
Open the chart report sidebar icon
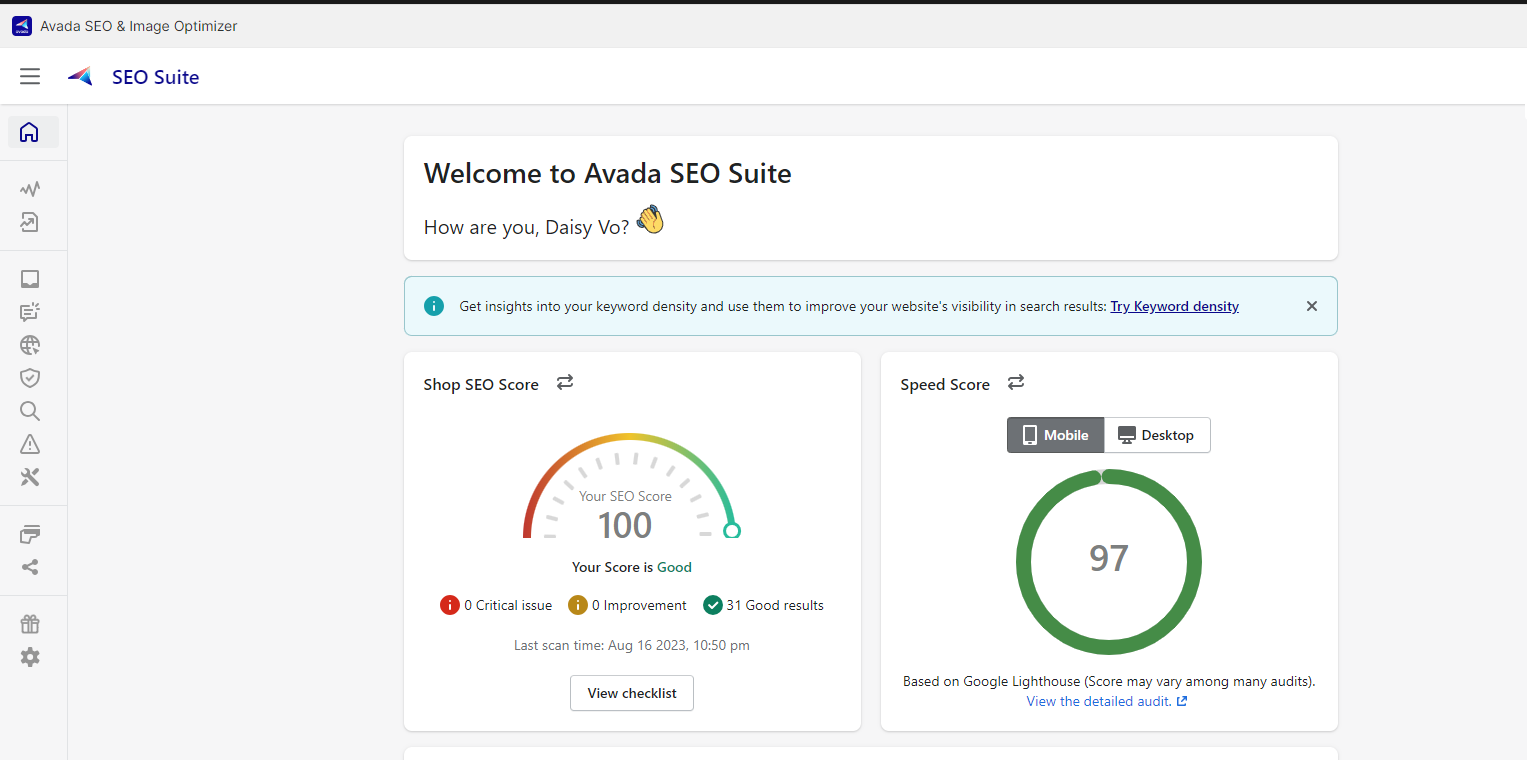pos(30,222)
